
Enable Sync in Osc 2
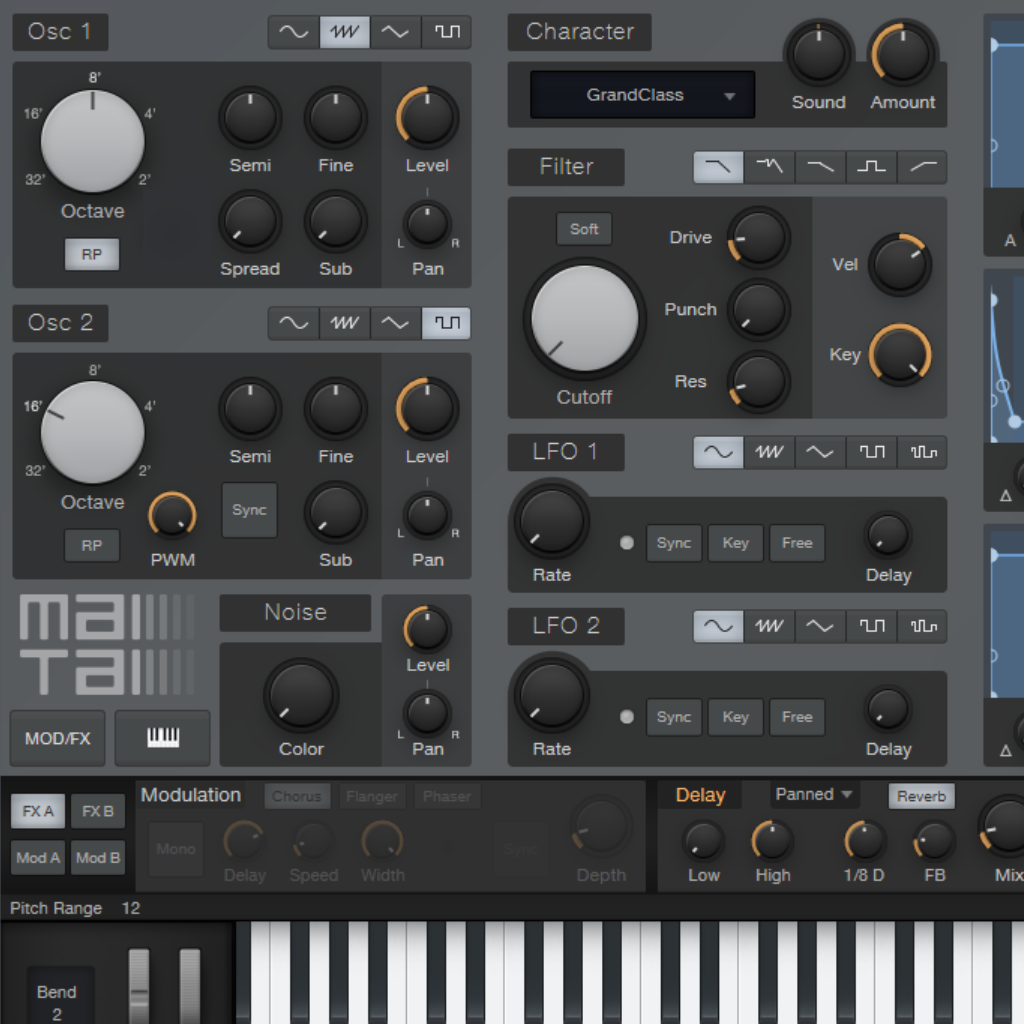point(249,510)
